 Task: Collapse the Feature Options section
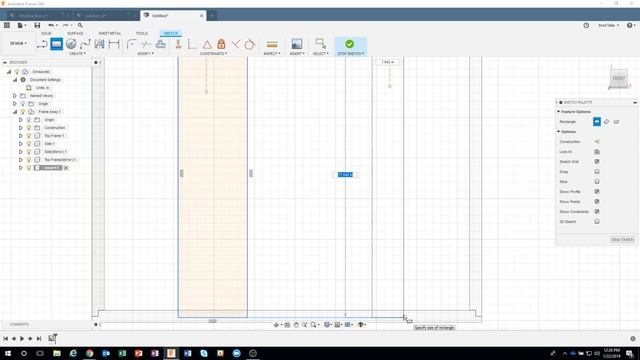coord(558,111)
